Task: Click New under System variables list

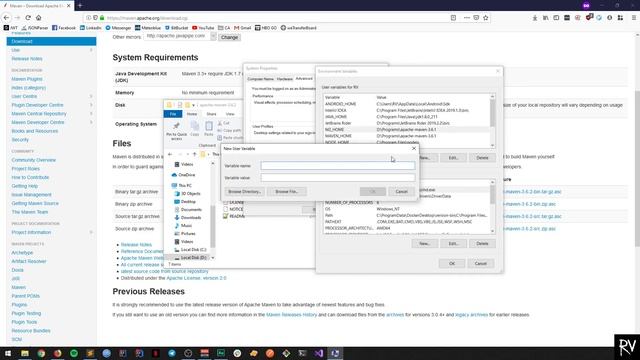Action: [x=424, y=243]
